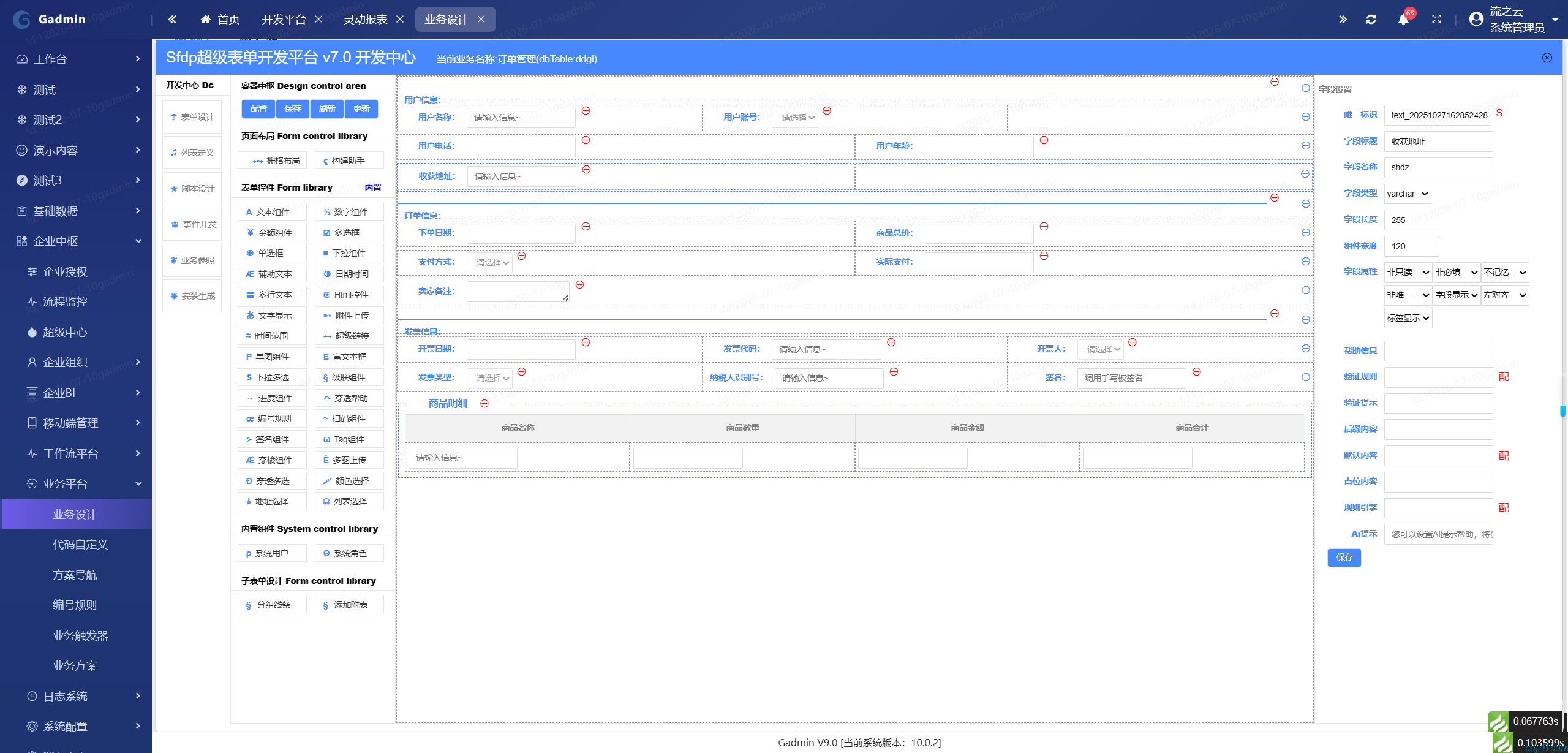Switch to the 灵动报表 tab

pos(365,20)
